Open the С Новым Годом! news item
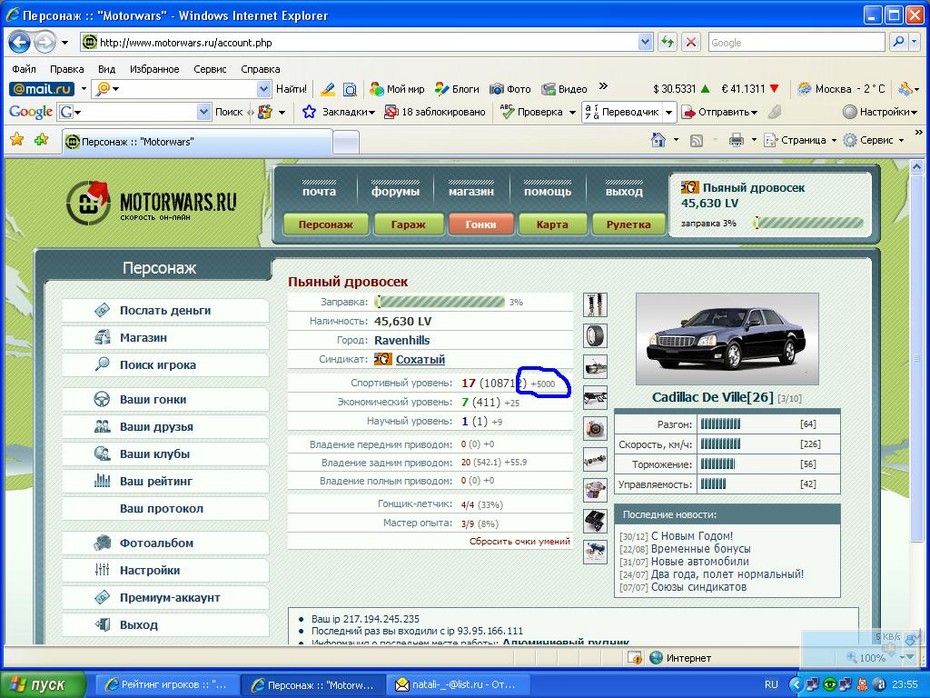This screenshot has width=930, height=698. (692, 536)
